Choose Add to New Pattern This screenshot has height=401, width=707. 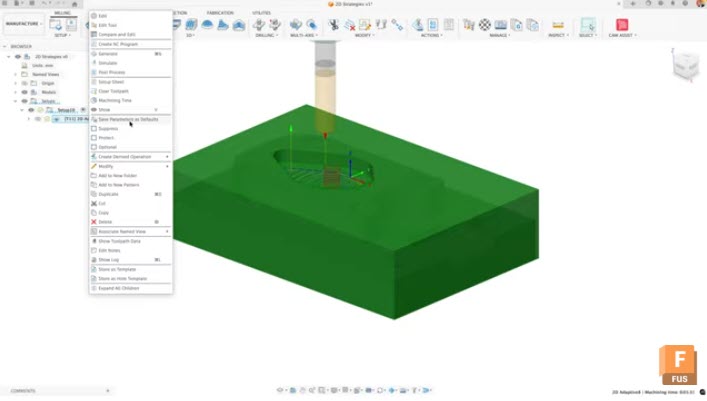coord(131,185)
